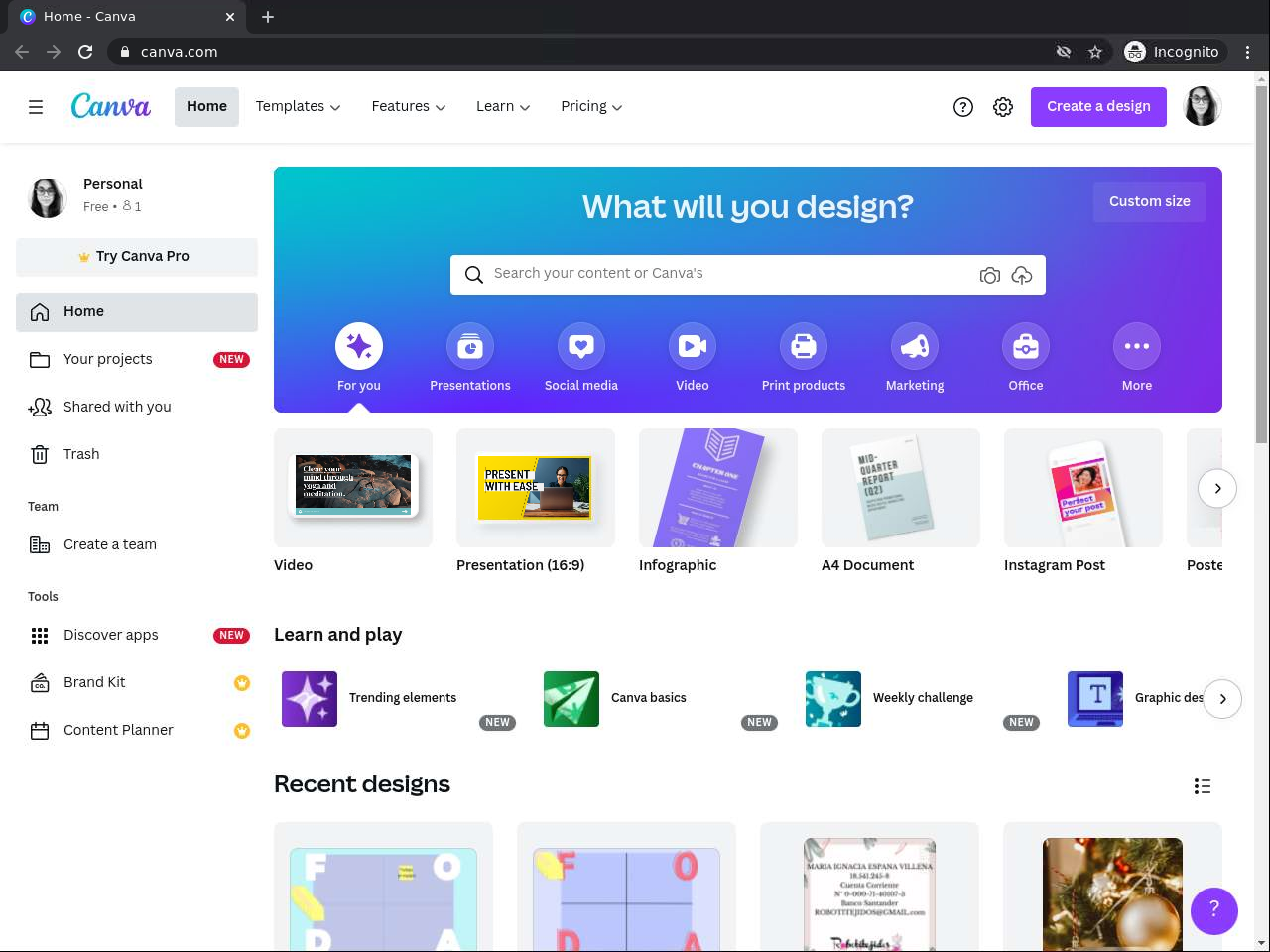Viewport: 1270px width, 952px height.
Task: Bookmark this page with the star icon
Action: pos(1095,52)
